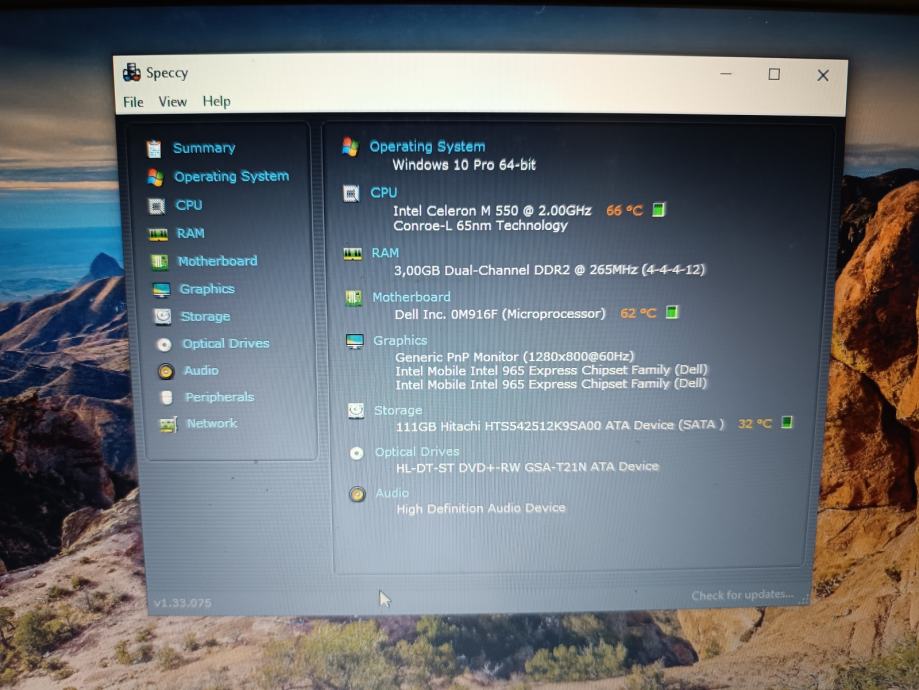Viewport: 919px width, 690px height.
Task: Click the Summary clipboard icon in sidebar
Action: tap(154, 149)
